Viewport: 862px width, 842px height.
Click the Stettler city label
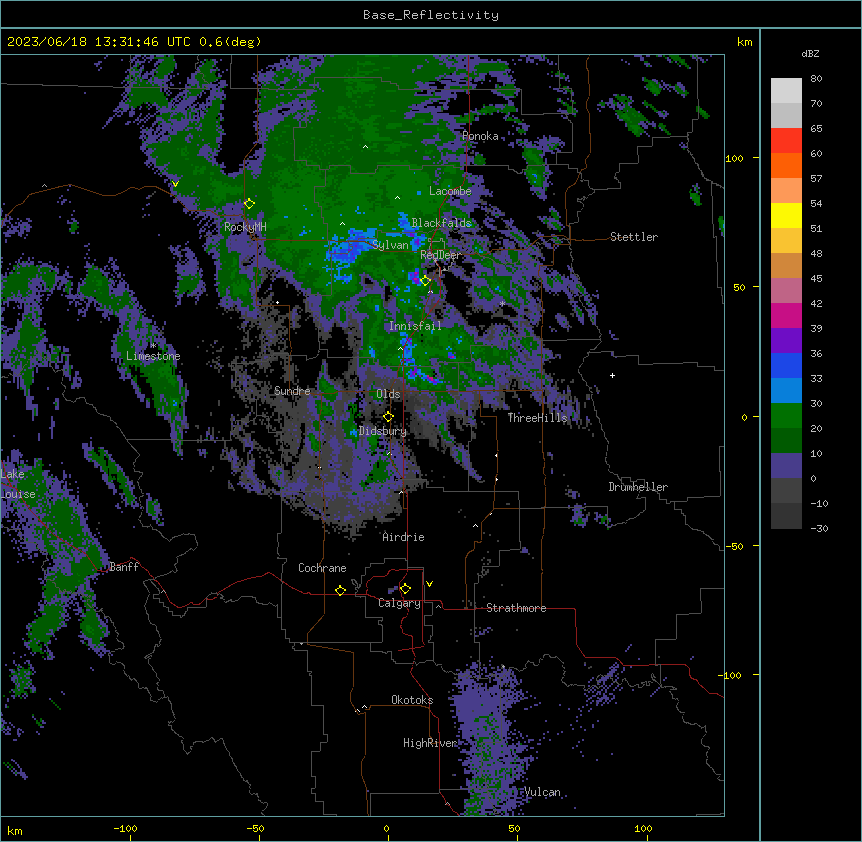pos(633,237)
